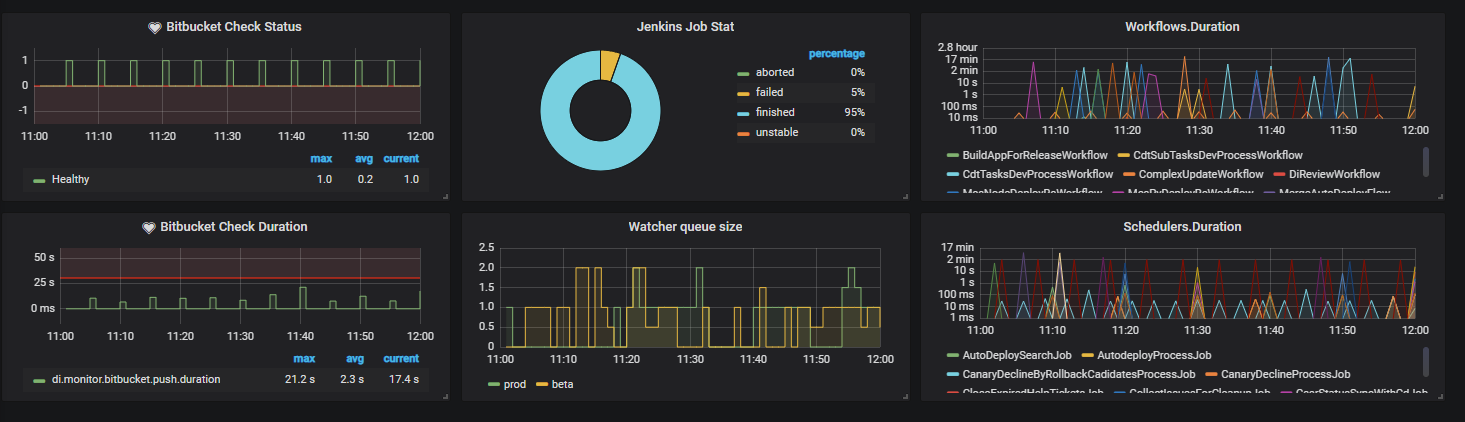The width and height of the screenshot is (1465, 422).
Task: Toggle CanaryDeclineByRollbackCadidatesProcessJob legend series
Action: pyautogui.click(x=1079, y=374)
